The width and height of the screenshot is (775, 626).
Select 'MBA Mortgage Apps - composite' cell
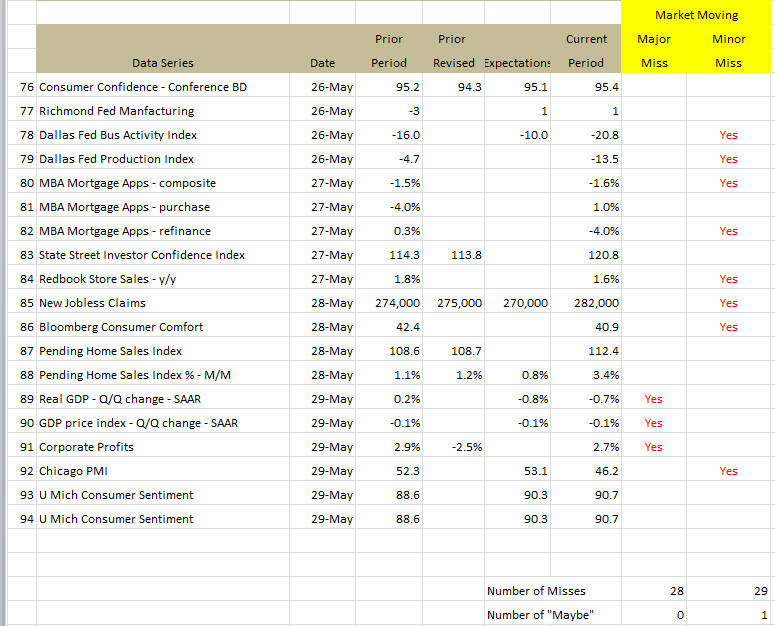click(x=163, y=183)
